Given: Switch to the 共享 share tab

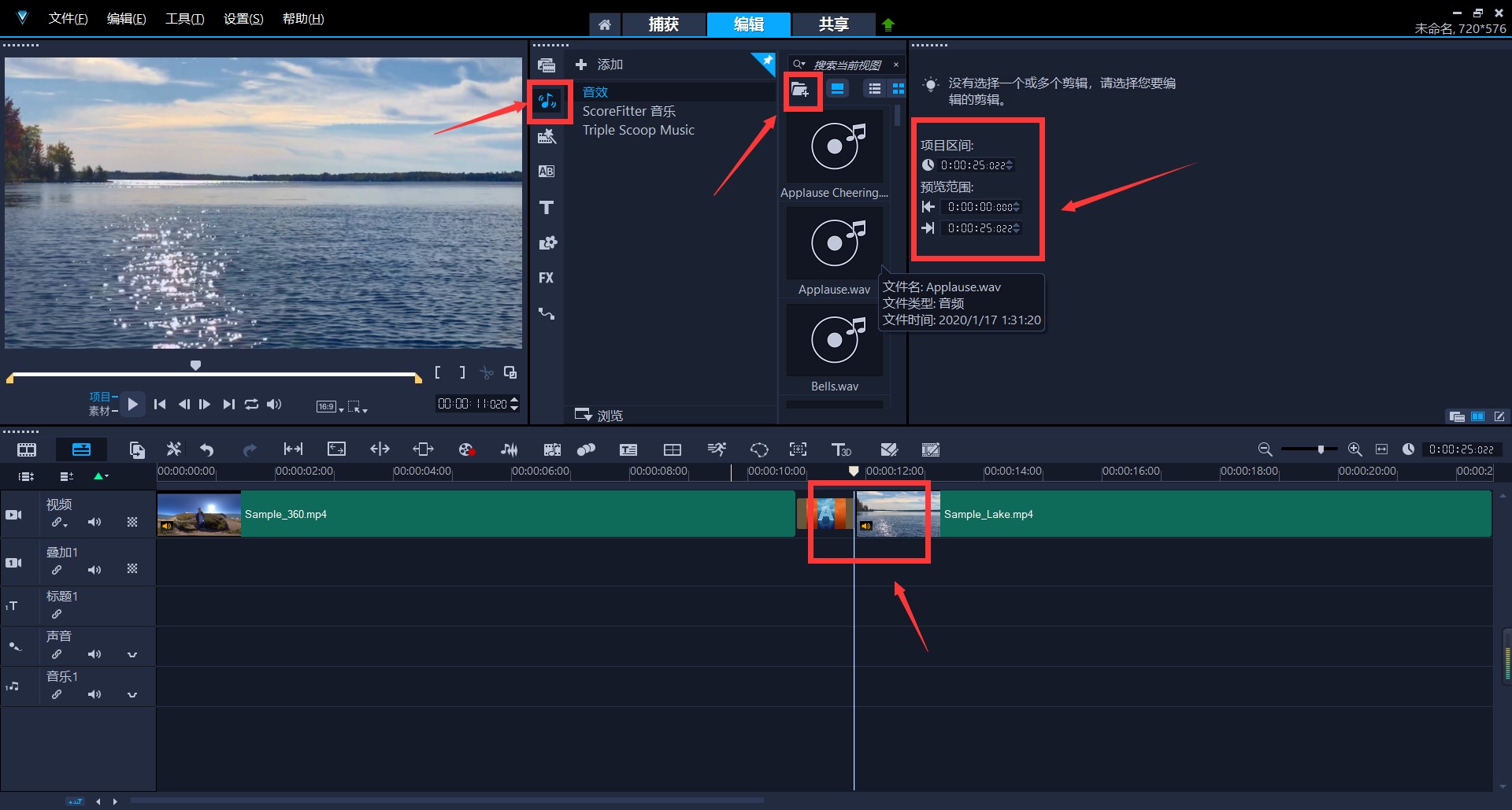Looking at the screenshot, I should (833, 24).
